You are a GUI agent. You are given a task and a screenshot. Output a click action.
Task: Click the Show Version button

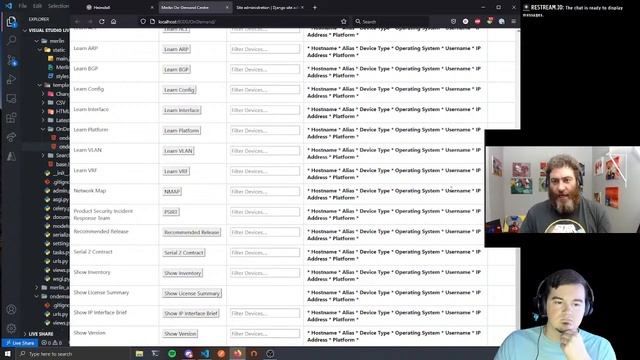coord(180,334)
